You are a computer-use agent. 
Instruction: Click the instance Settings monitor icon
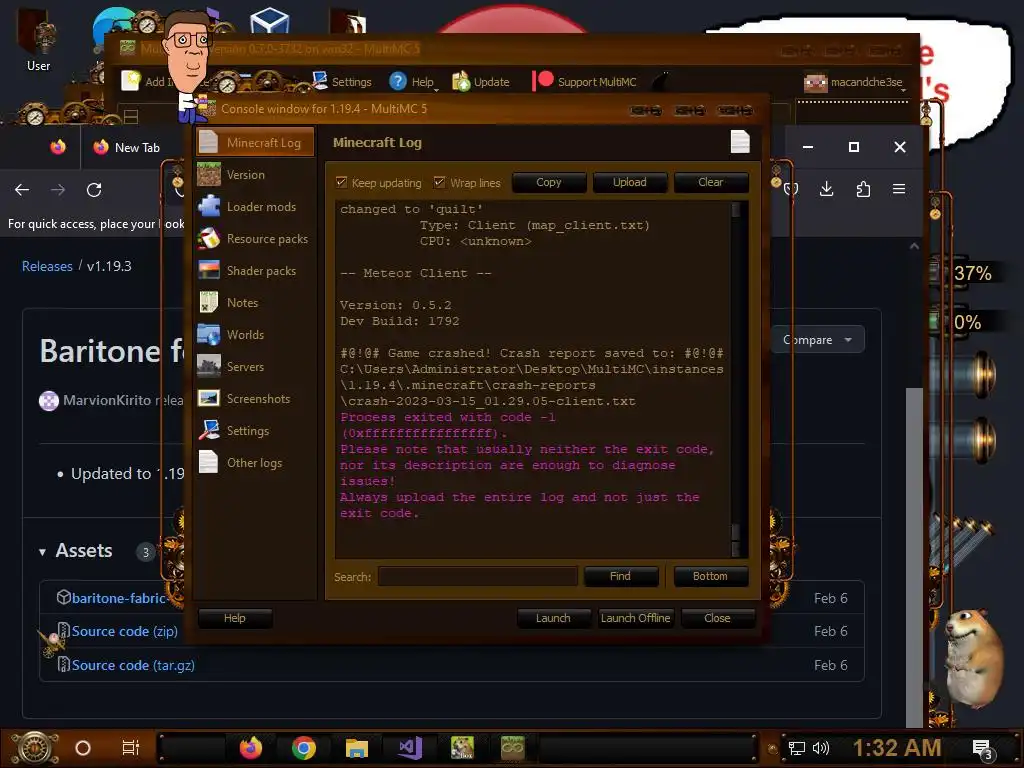209,430
